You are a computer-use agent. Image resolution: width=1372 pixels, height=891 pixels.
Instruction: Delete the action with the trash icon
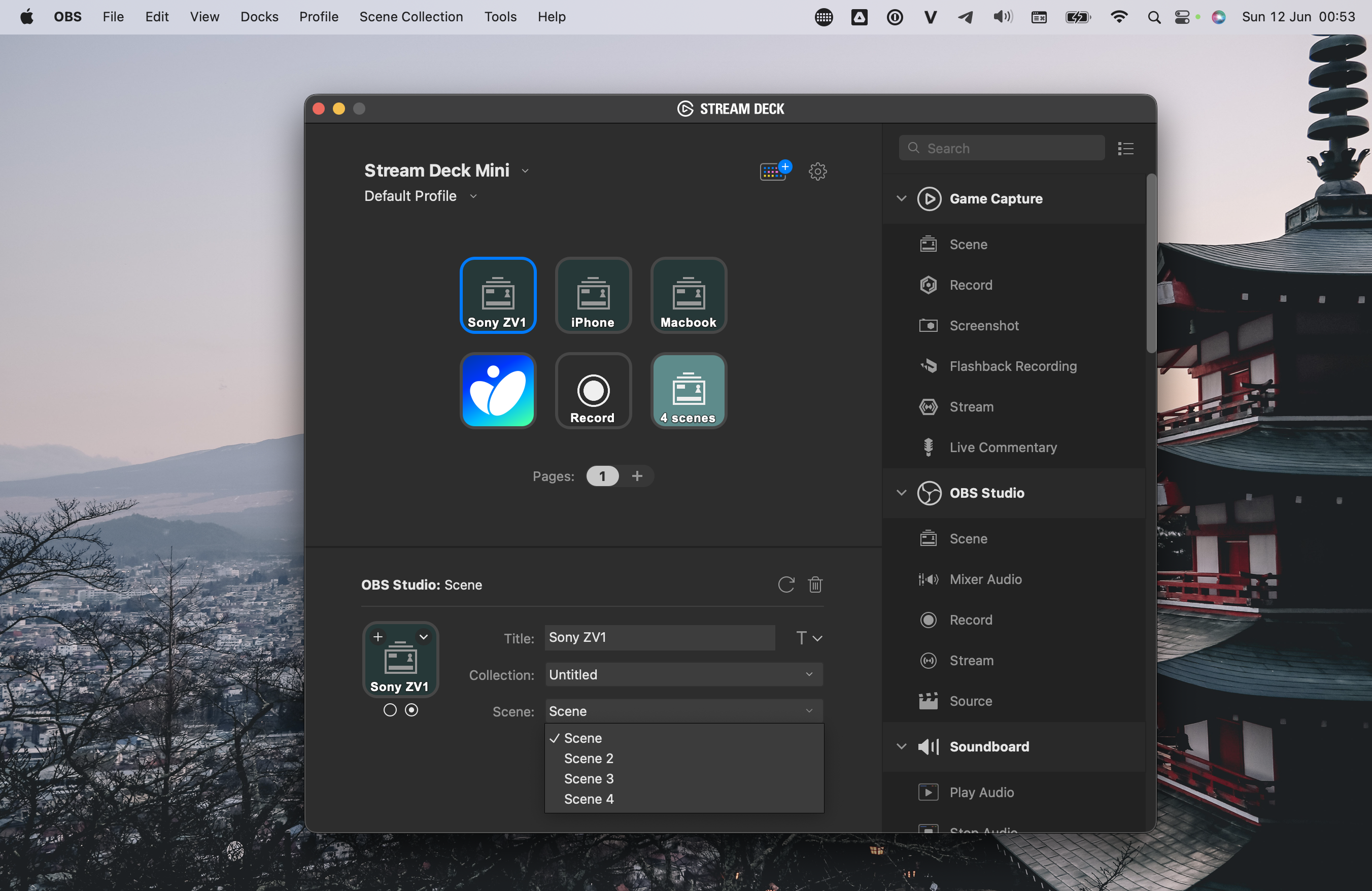coord(815,585)
